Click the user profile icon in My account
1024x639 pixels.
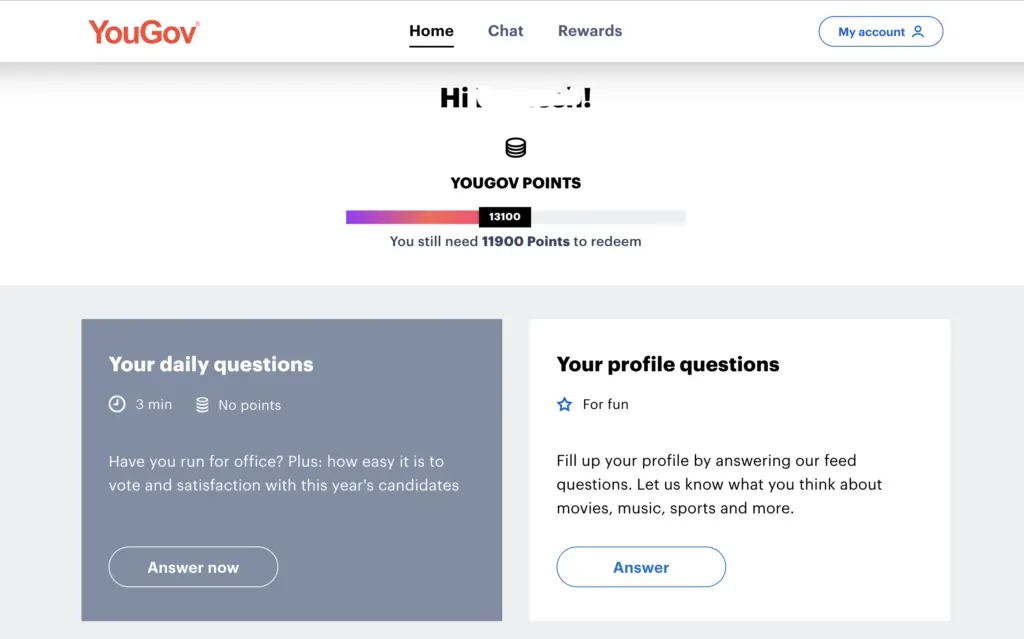click(x=918, y=31)
